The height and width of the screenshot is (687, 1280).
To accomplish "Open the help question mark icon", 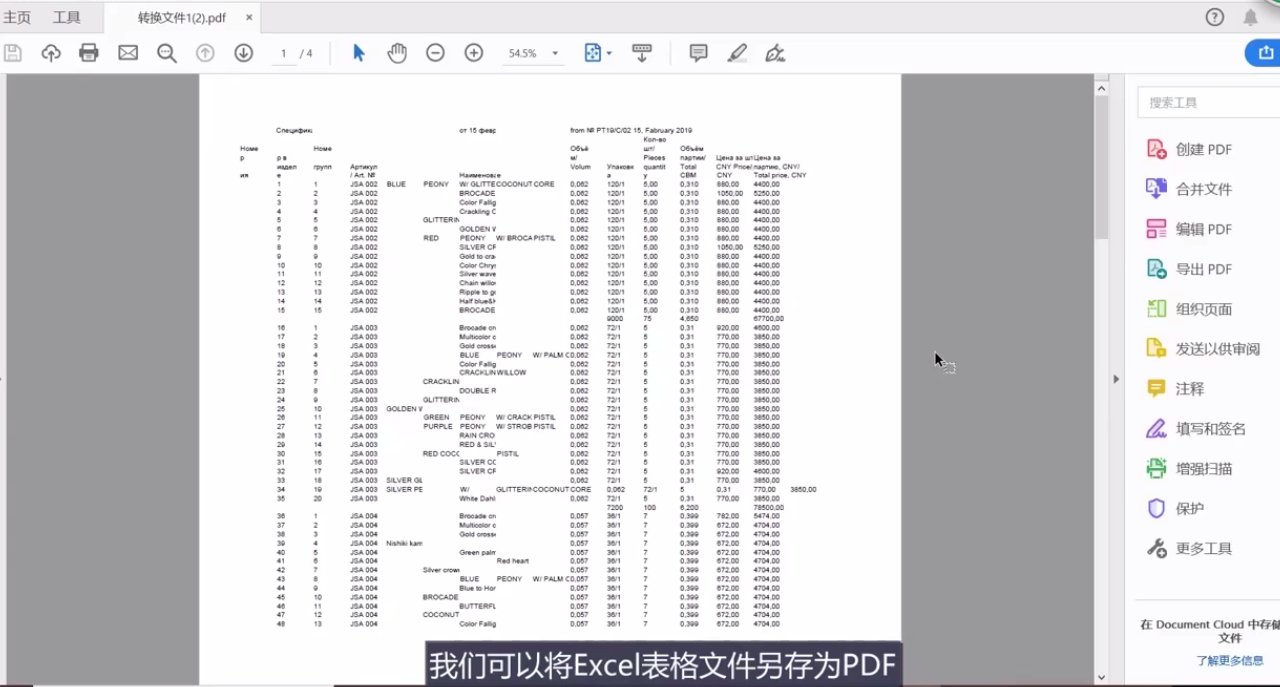I will tap(1215, 17).
